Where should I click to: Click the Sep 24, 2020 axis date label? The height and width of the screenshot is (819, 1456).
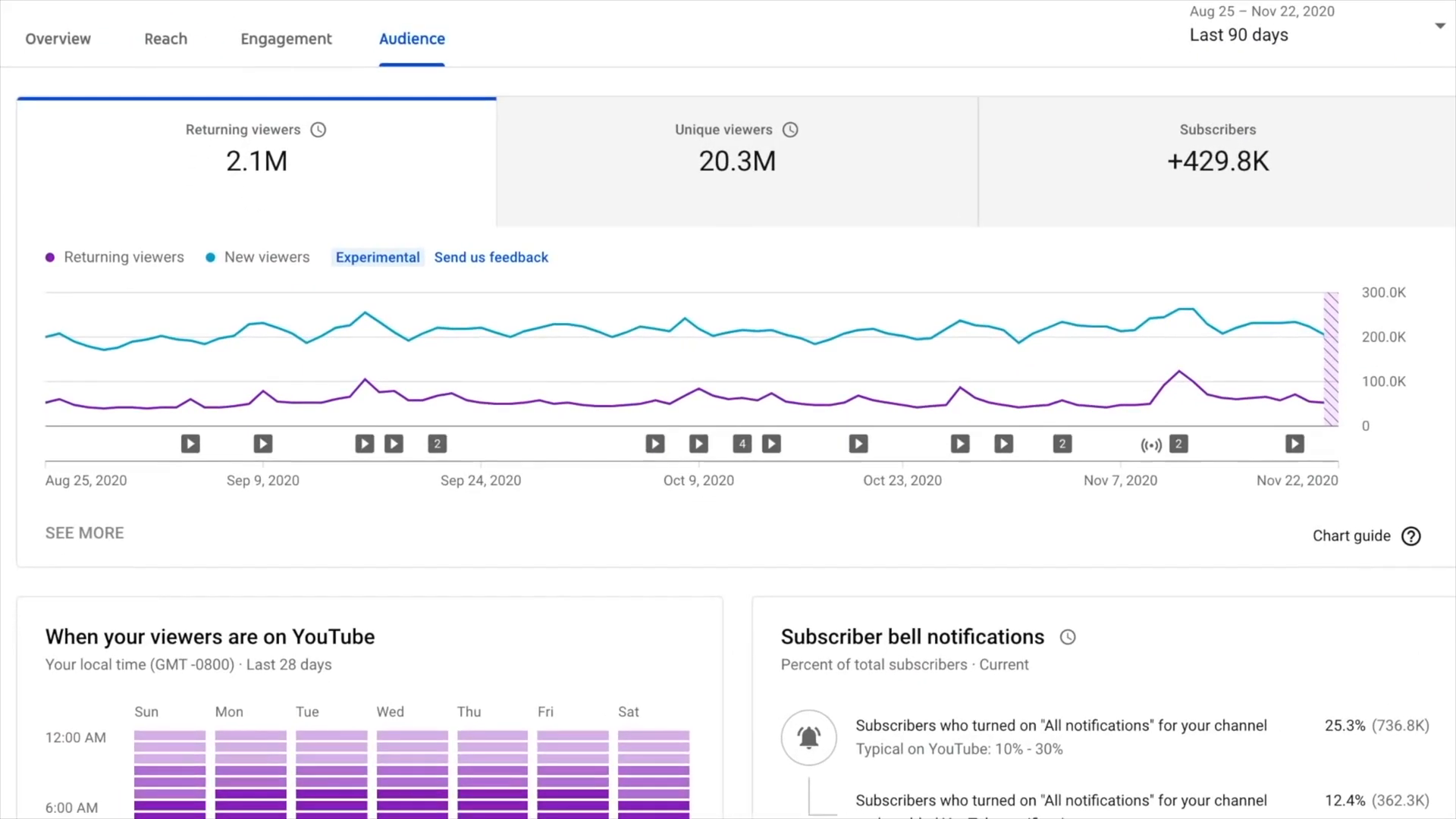point(481,481)
